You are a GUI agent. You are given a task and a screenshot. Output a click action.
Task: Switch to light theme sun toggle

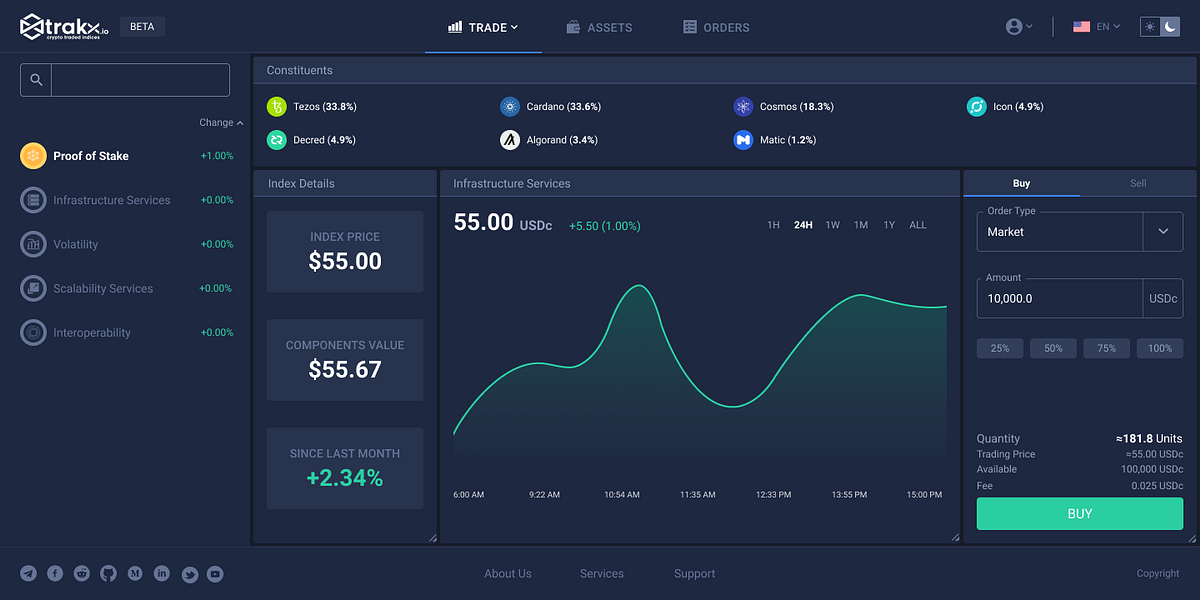pyautogui.click(x=1151, y=27)
